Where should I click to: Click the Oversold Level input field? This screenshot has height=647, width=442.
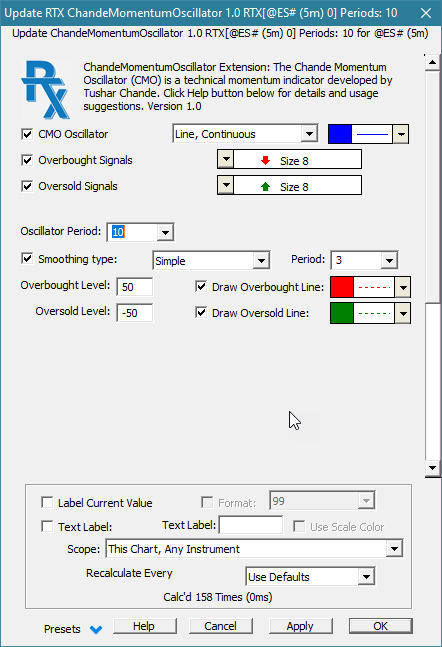coord(135,313)
